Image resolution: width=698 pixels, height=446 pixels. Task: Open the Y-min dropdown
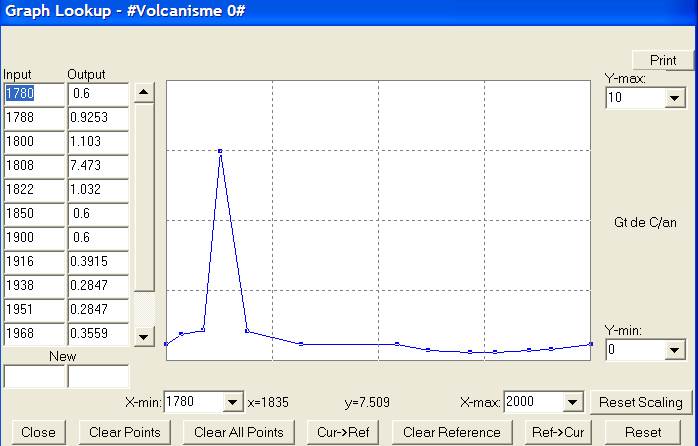point(673,350)
